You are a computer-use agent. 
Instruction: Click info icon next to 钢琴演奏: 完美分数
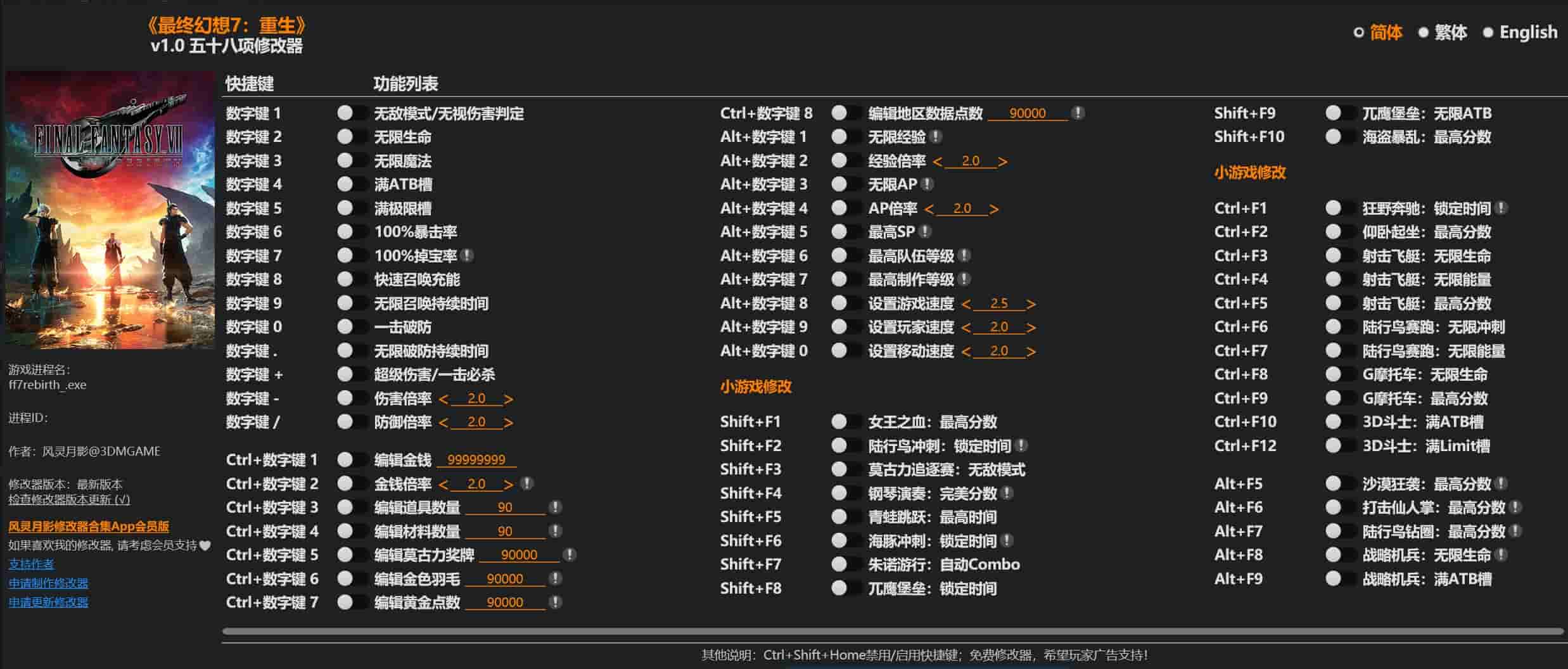point(1007,494)
